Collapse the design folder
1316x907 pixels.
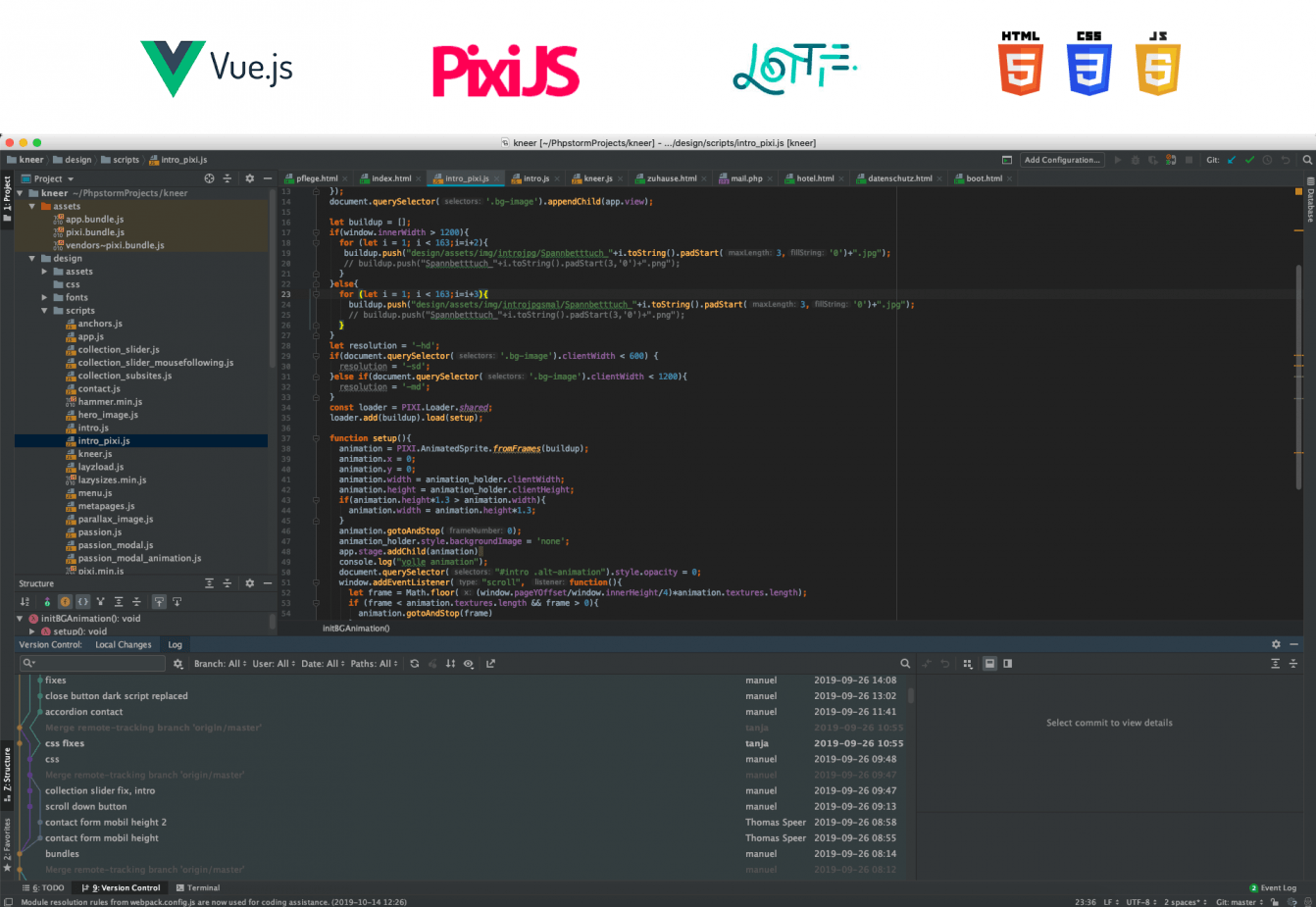pos(32,259)
